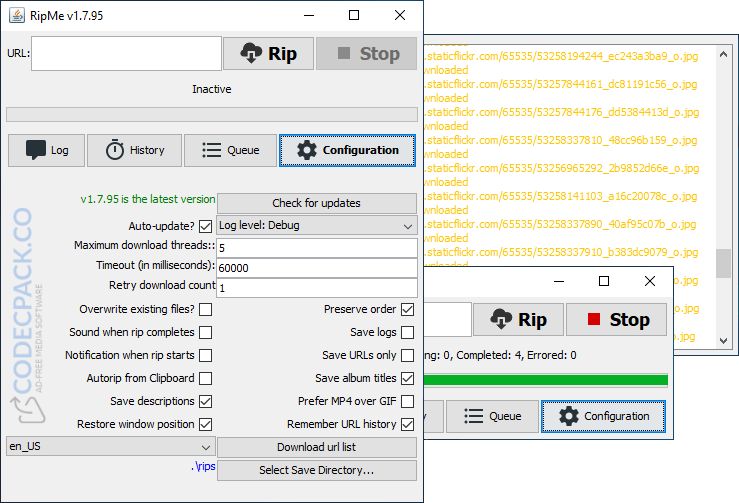This screenshot has height=503, width=739.
Task: Open the Log tab in the main window
Action: coord(46,150)
